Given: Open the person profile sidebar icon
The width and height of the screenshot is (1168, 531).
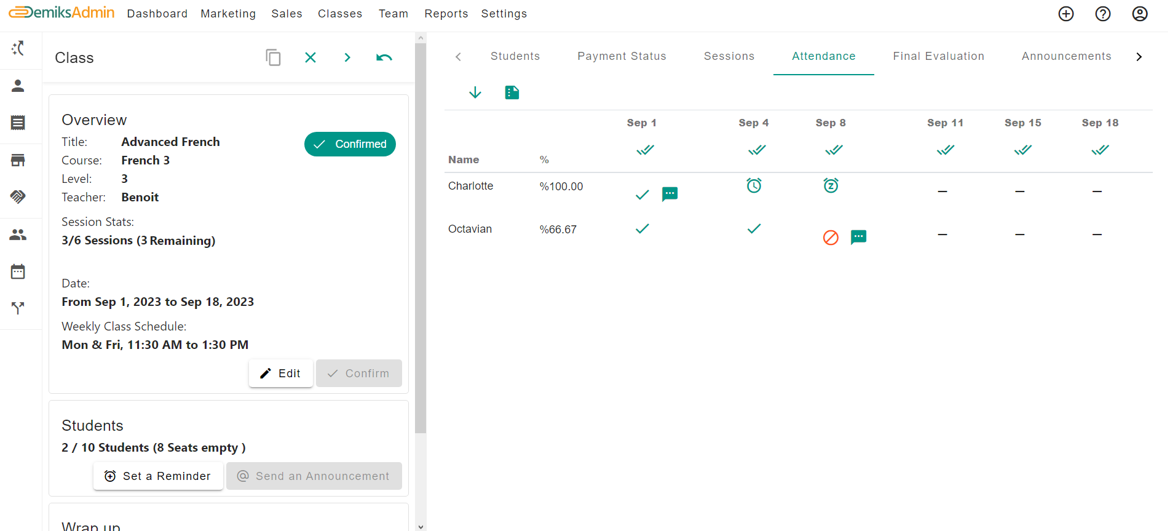Looking at the screenshot, I should (x=18, y=86).
